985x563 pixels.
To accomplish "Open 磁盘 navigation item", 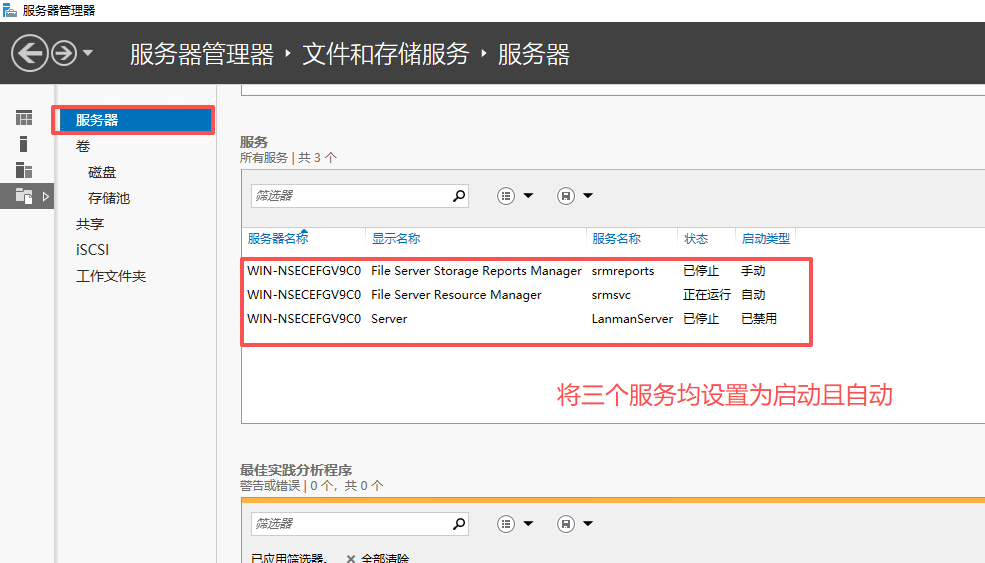I will (102, 172).
